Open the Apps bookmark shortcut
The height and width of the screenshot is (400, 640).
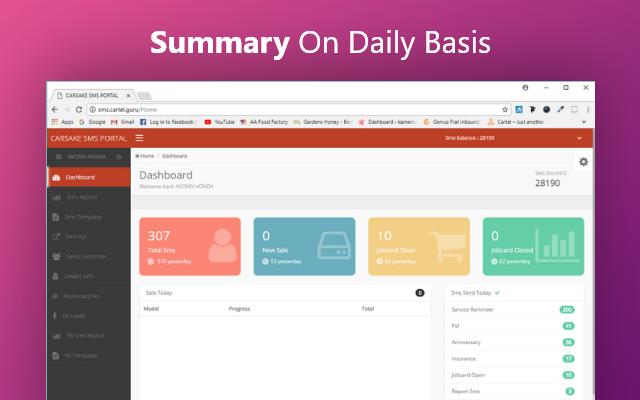click(62, 122)
